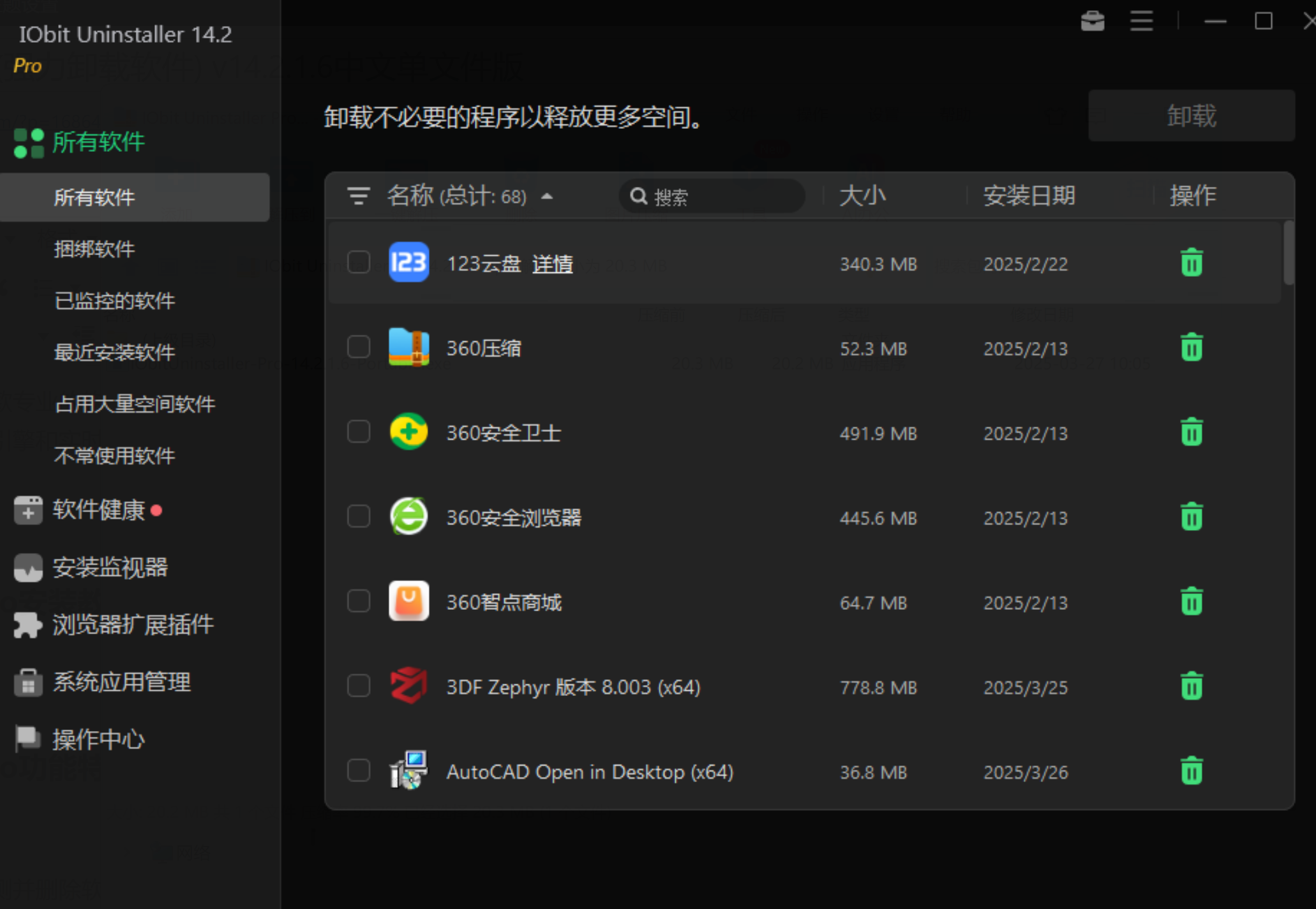This screenshot has width=1316, height=909.
Task: Click the 操作 column header
Action: (1193, 196)
